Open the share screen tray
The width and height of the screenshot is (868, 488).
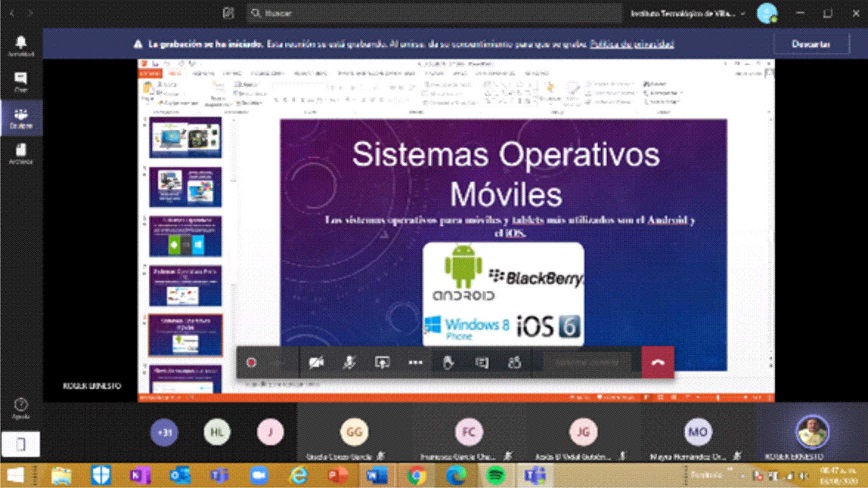pos(382,362)
